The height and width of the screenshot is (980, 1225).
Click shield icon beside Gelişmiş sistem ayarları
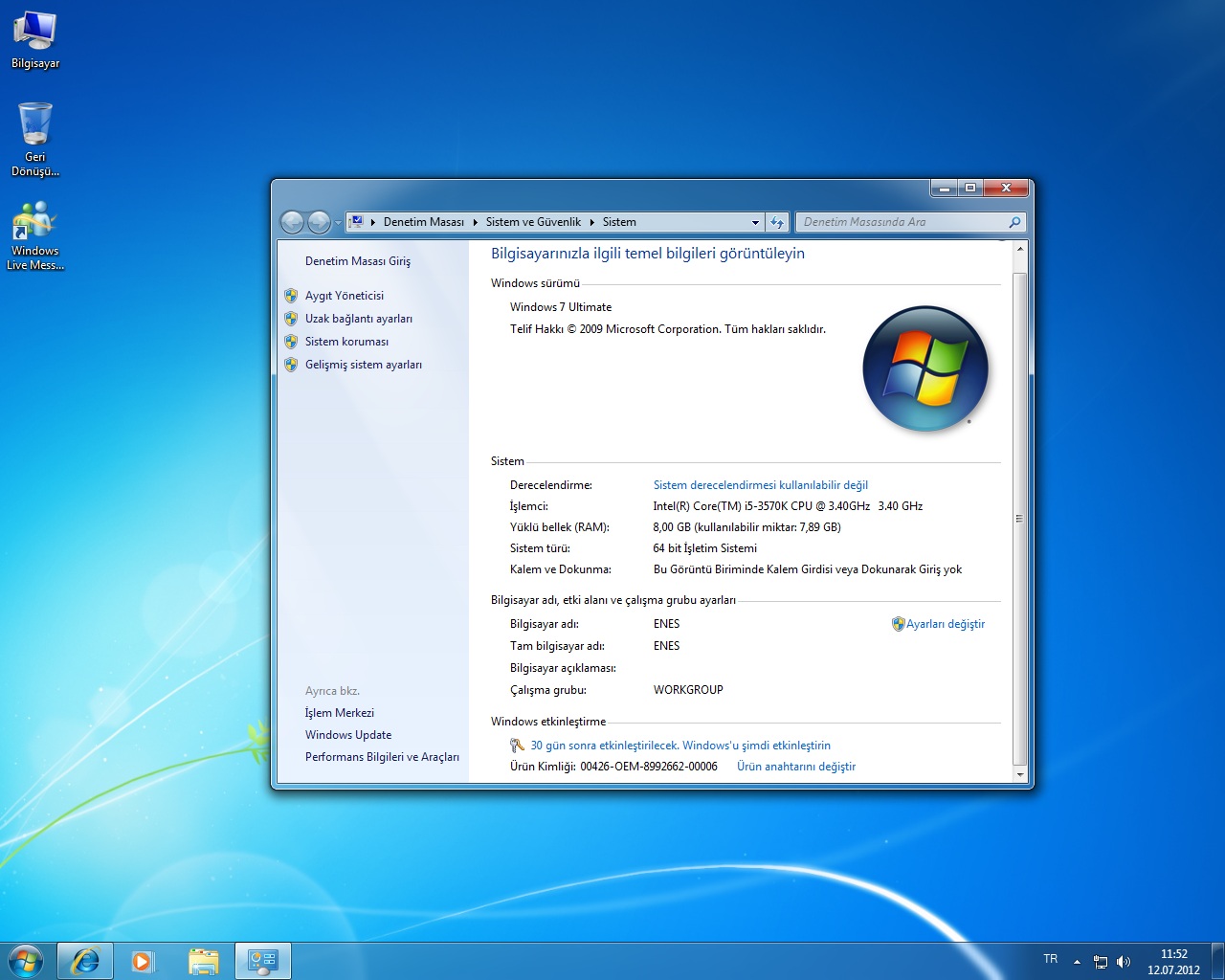click(x=291, y=365)
